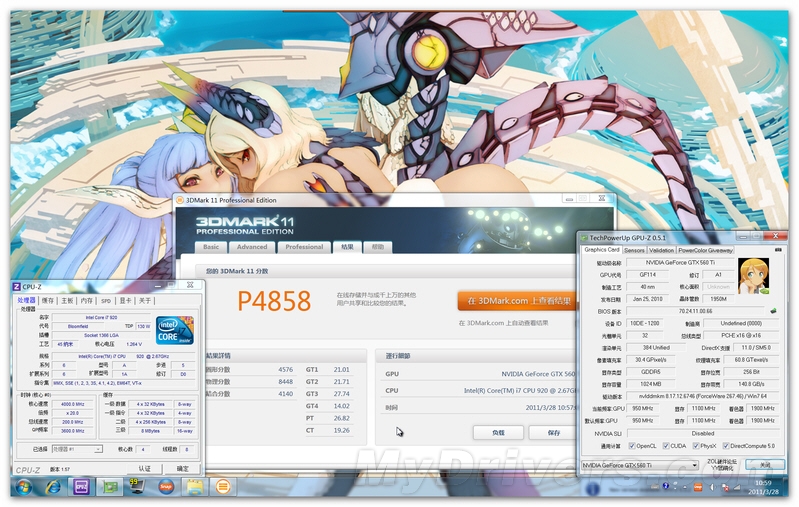799x507 pixels.
Task: Click the 关闭 close button in GPU-Z
Action: coord(765,465)
